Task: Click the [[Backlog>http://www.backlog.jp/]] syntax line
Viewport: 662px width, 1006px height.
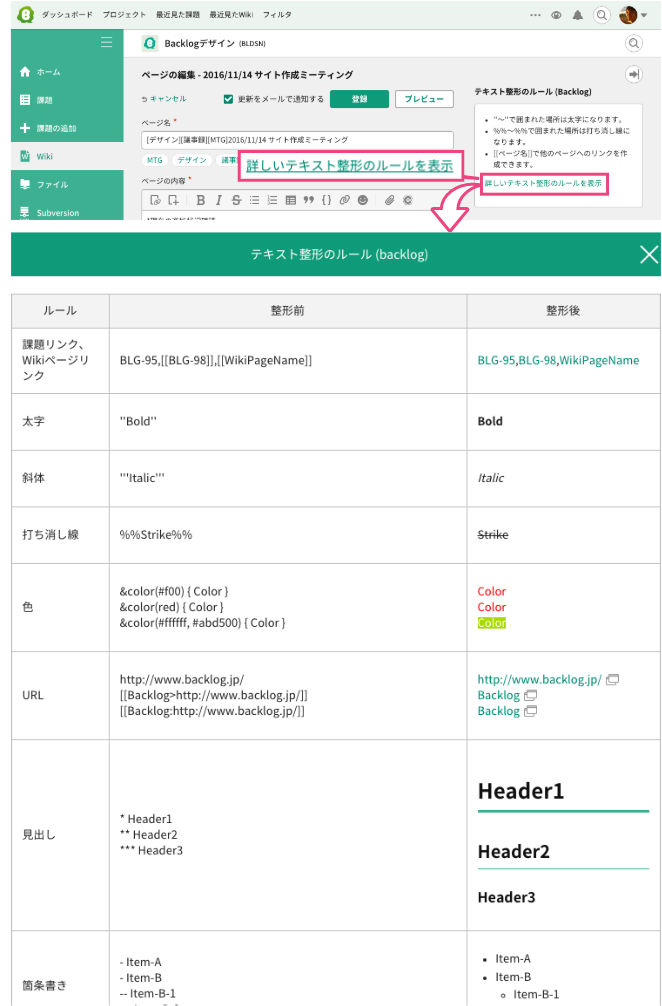Action: click(214, 695)
